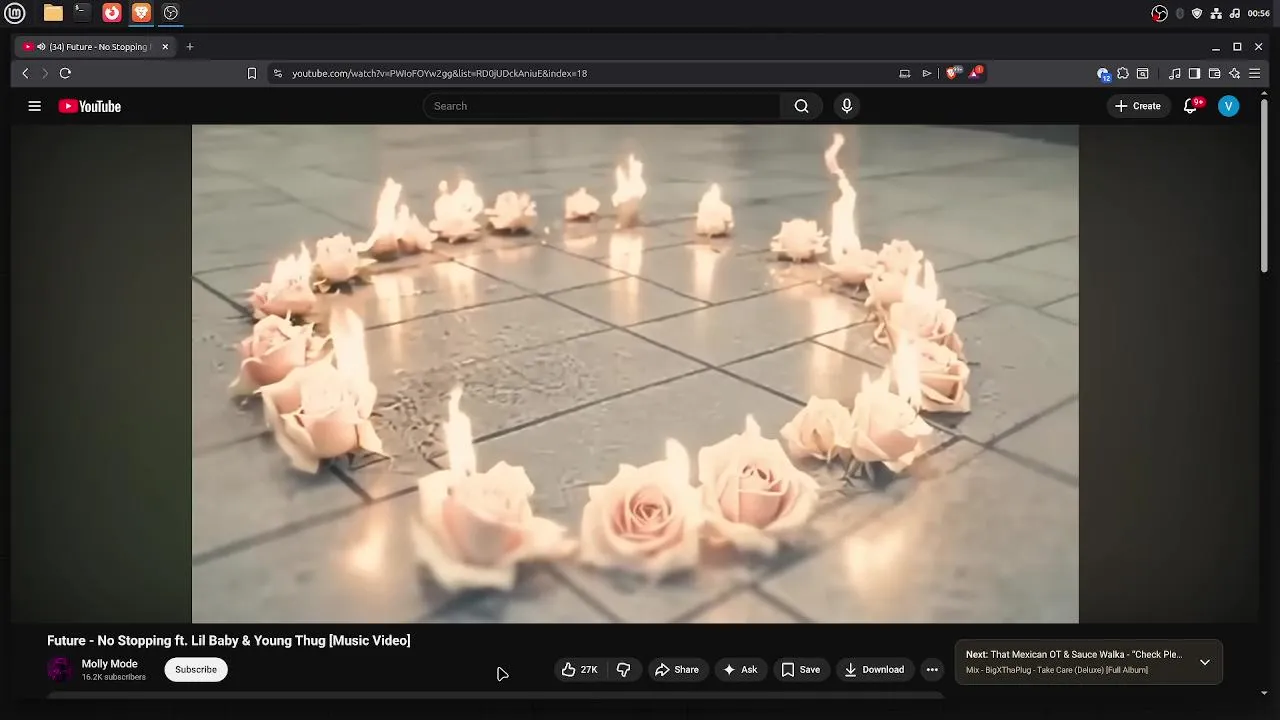1280x720 pixels.
Task: Save the video to a playlist
Action: pyautogui.click(x=801, y=670)
